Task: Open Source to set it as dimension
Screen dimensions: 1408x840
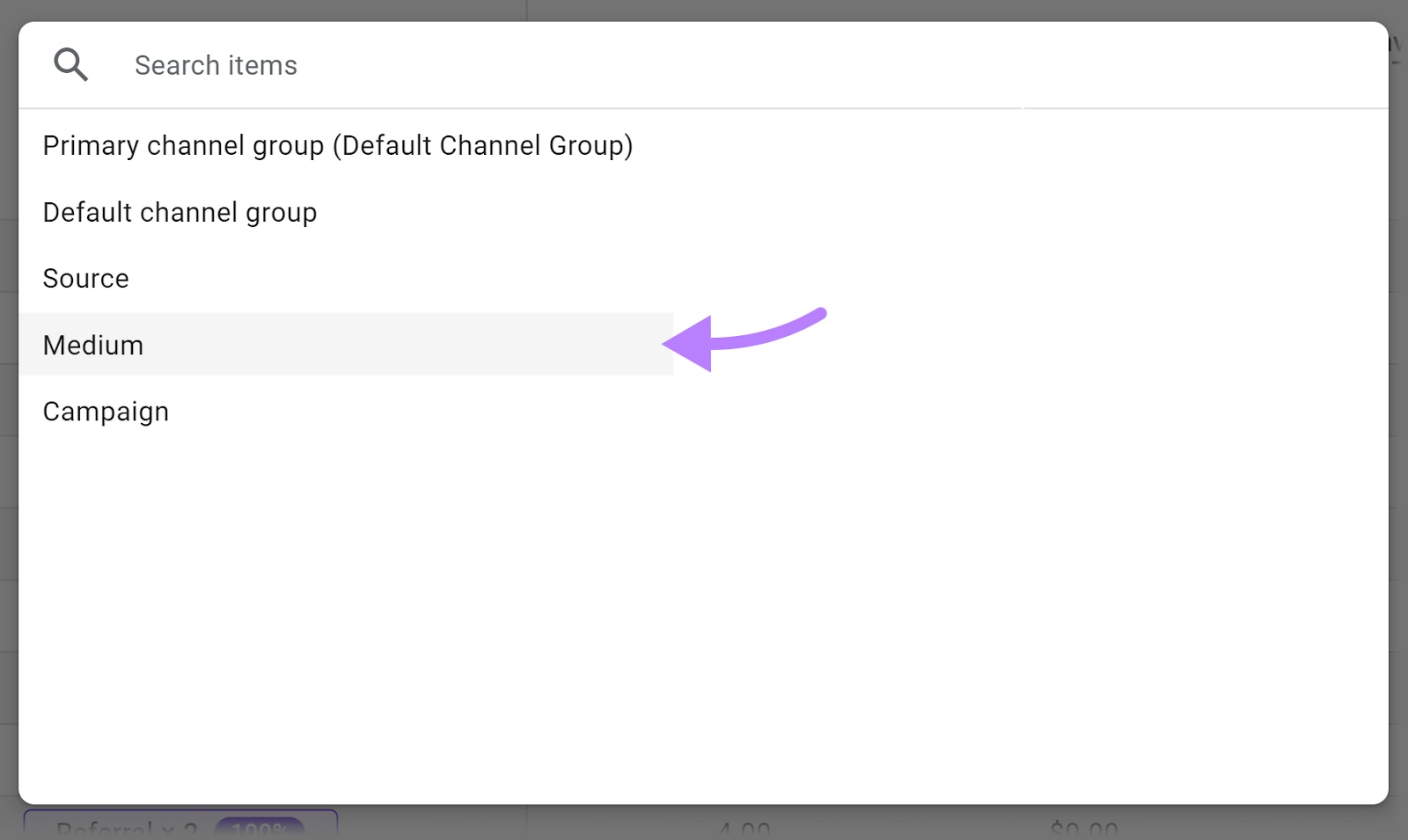Action: tap(85, 278)
